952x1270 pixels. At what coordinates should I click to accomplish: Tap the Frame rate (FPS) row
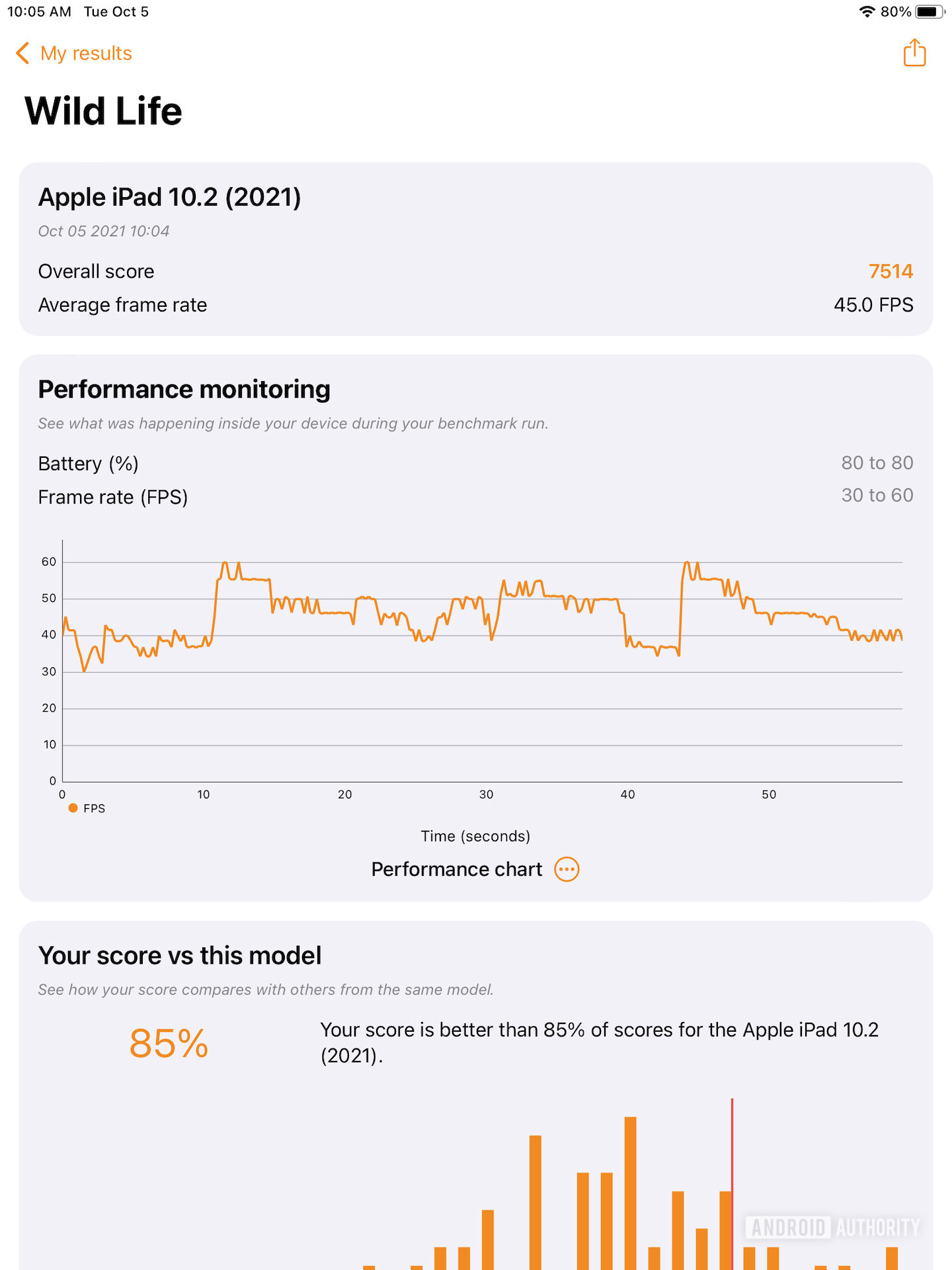475,496
